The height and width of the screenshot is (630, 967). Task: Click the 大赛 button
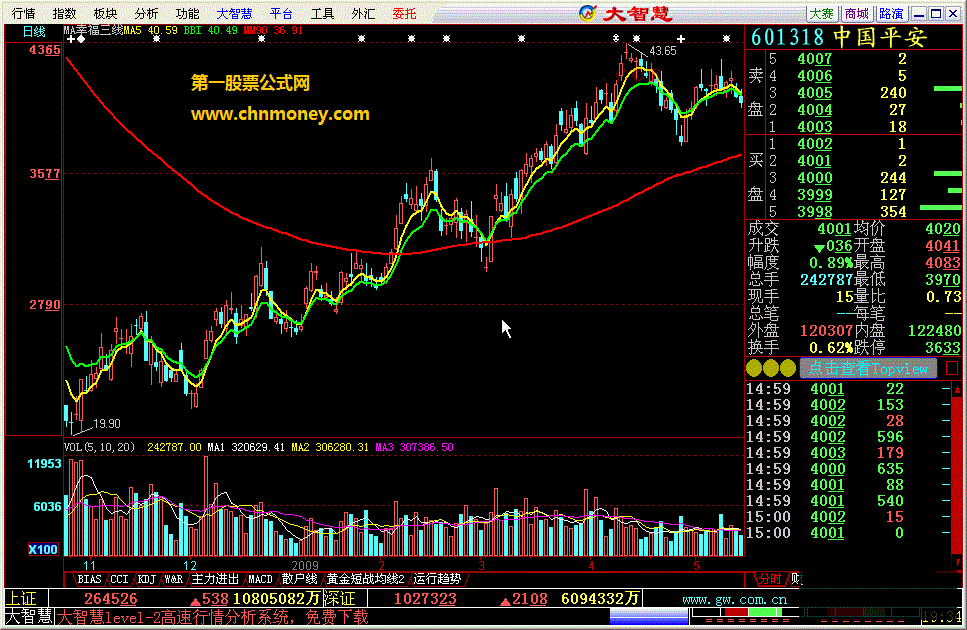pyautogui.click(x=821, y=14)
